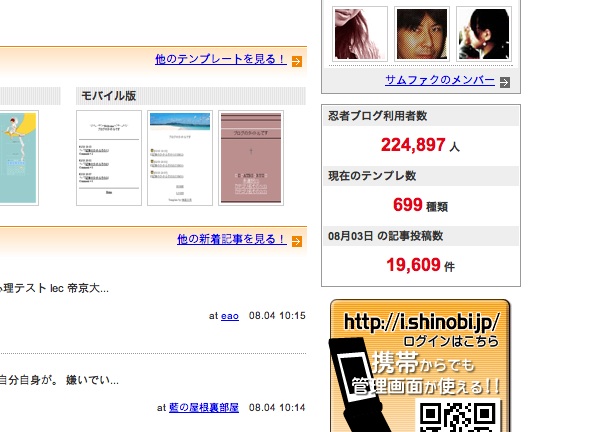This screenshot has width=607, height=432.
Task: Open the 他のテンプレートを見る！ link
Action: click(x=221, y=59)
